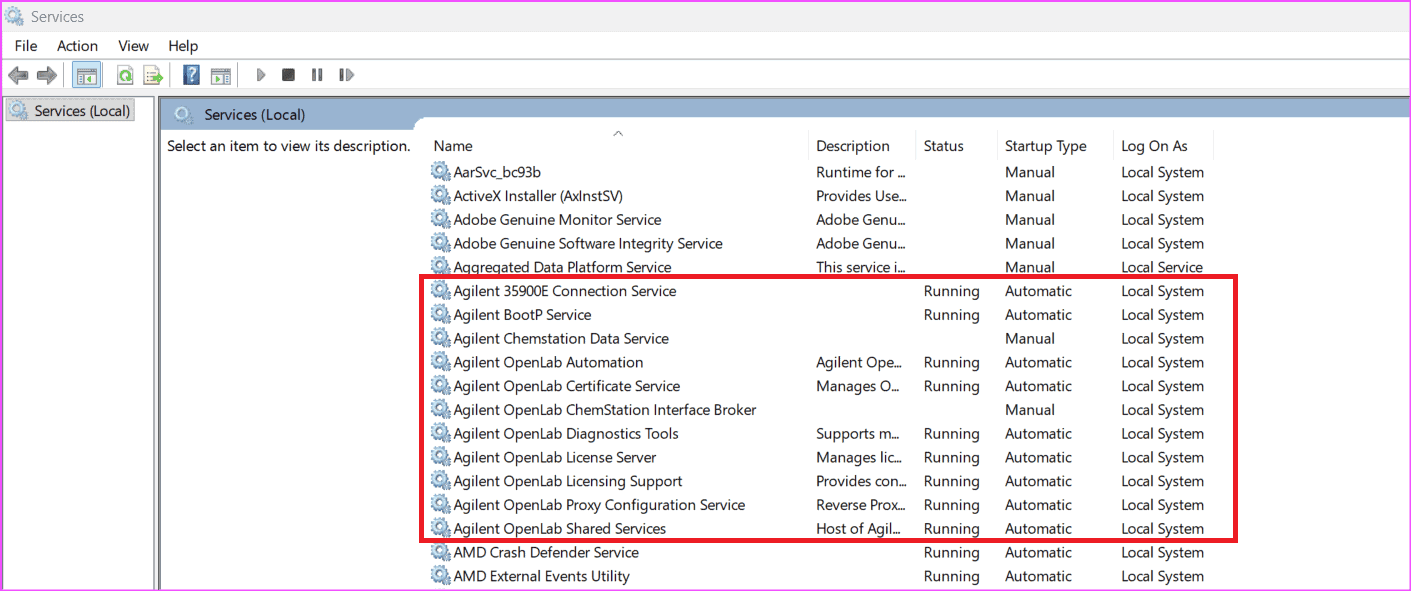Screen dimensions: 1411x591
Task: Select Agilent 35900E Connection Service name
Action: pos(565,291)
